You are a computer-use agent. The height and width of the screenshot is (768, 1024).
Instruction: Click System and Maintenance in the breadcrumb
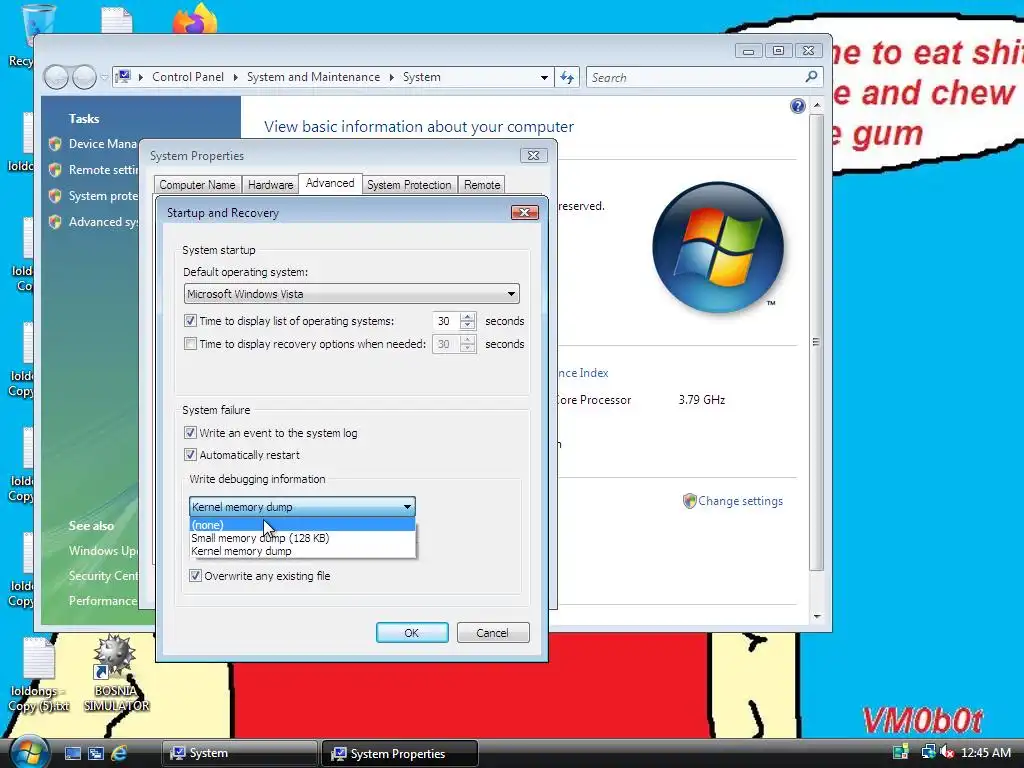click(313, 77)
